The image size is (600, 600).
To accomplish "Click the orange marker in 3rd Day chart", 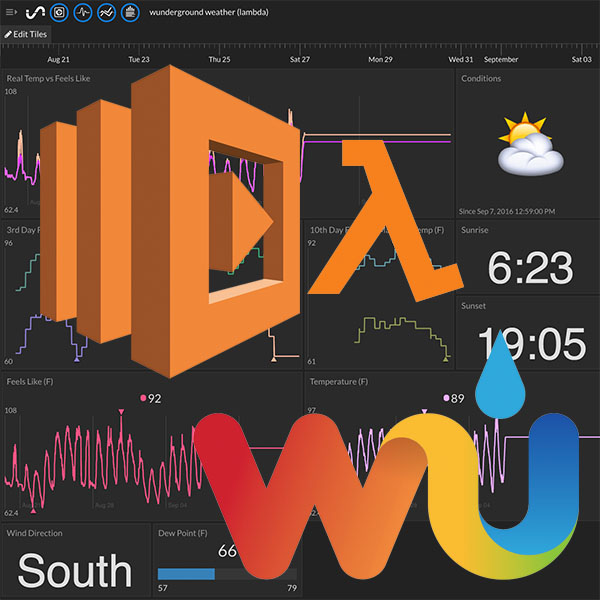I will [x=274, y=359].
